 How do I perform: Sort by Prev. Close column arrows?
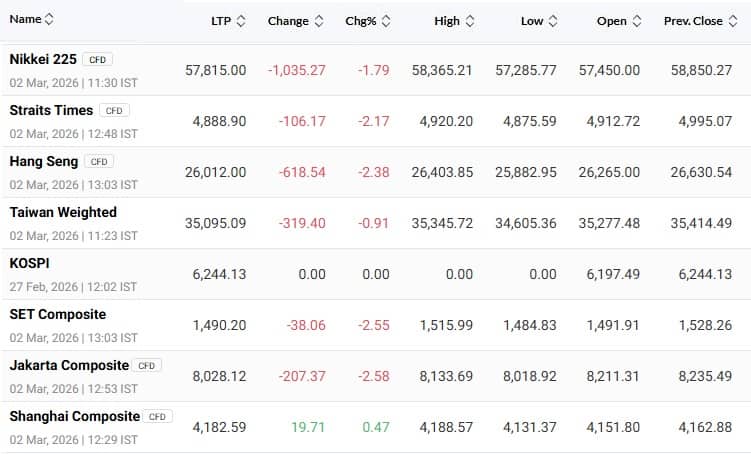tap(733, 21)
